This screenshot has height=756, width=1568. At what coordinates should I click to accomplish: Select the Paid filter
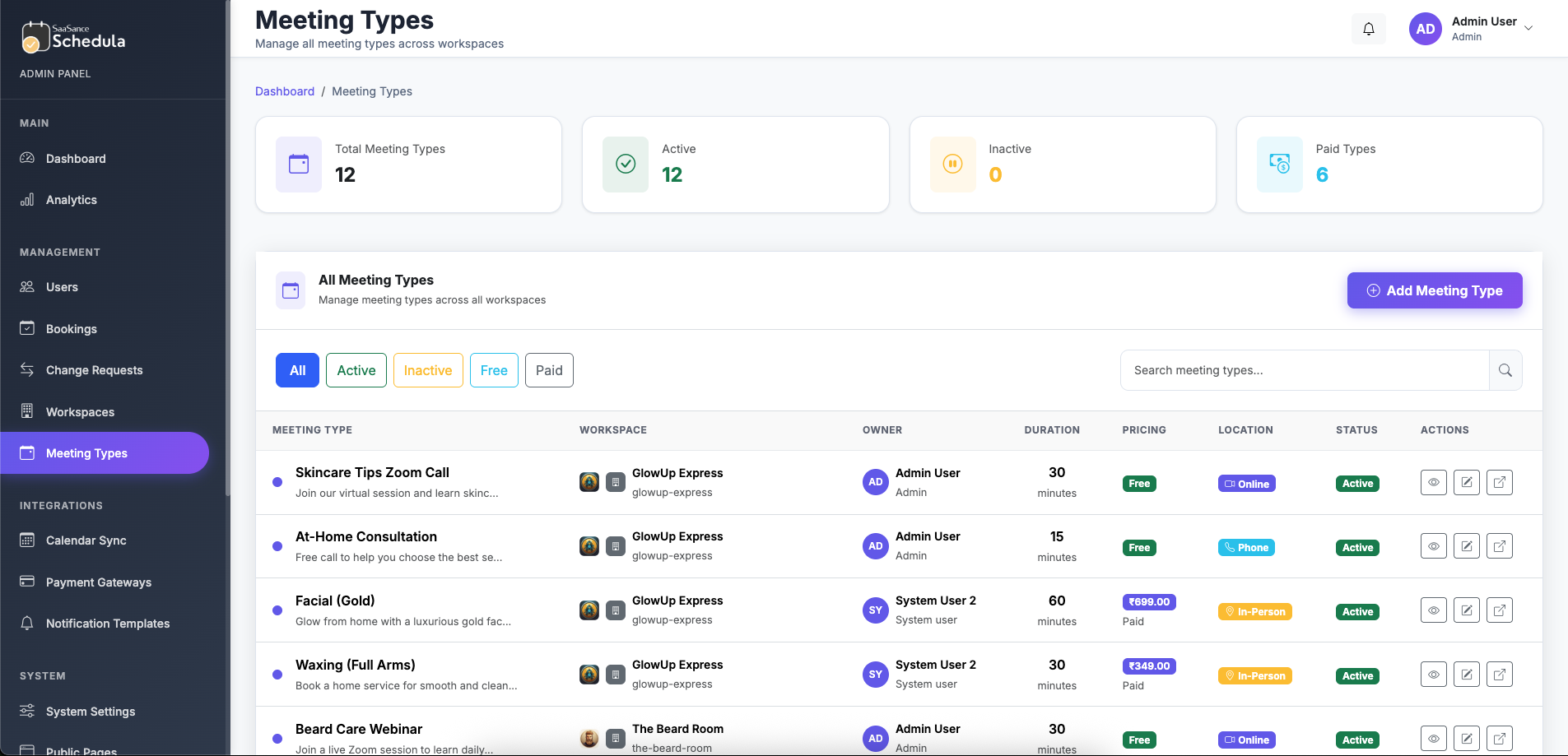[549, 370]
